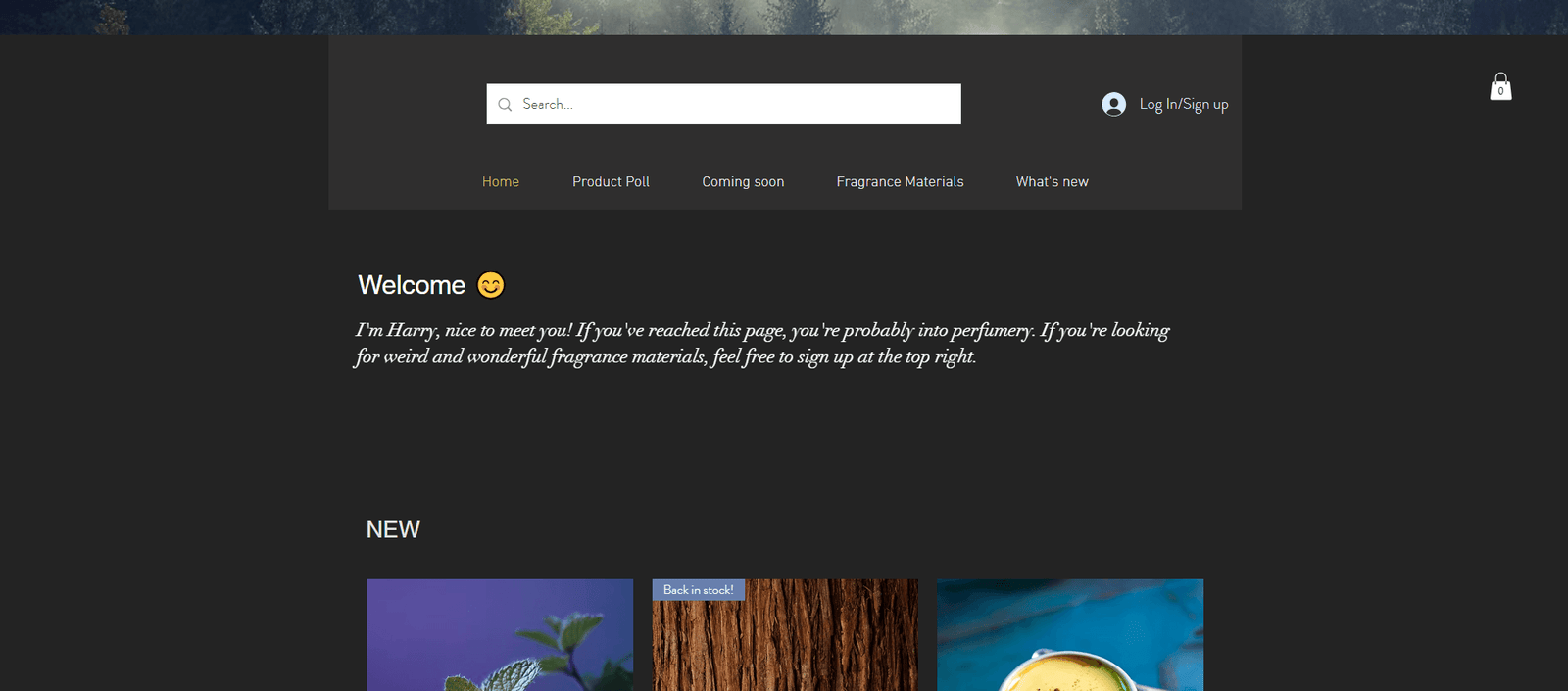Open the What's new page
Image resolution: width=1568 pixels, height=691 pixels.
[1052, 182]
